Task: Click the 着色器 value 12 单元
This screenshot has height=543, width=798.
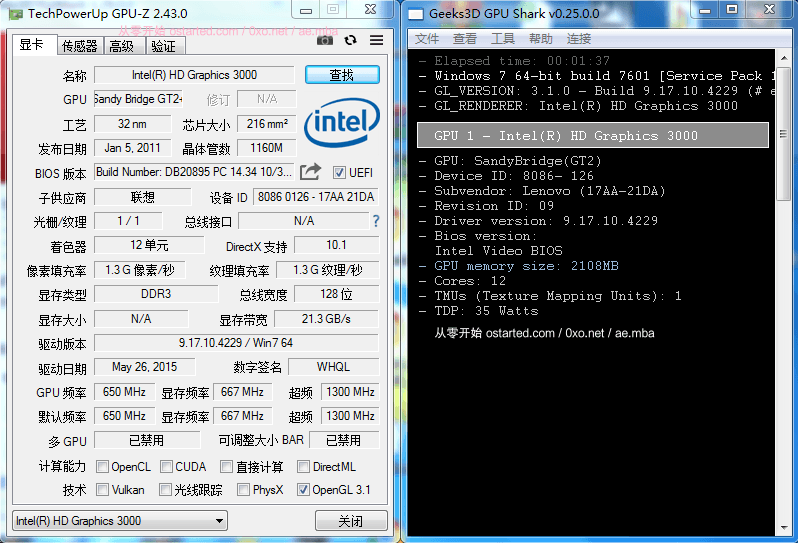Action: [149, 245]
